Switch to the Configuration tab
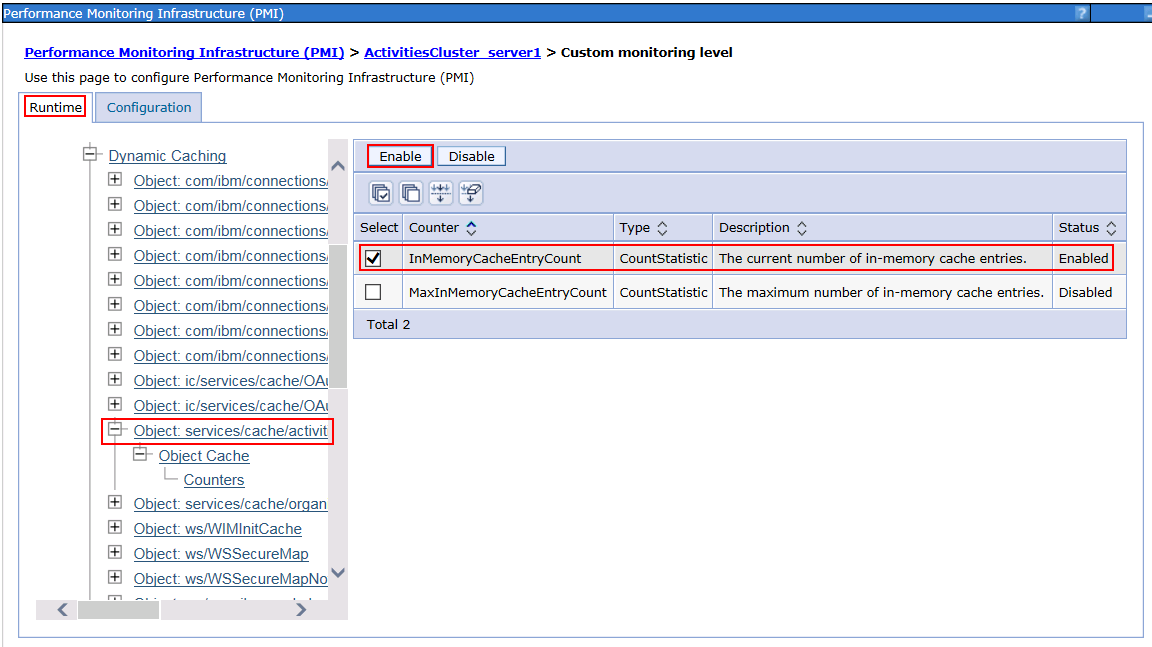This screenshot has height=647, width=1152. click(x=149, y=107)
